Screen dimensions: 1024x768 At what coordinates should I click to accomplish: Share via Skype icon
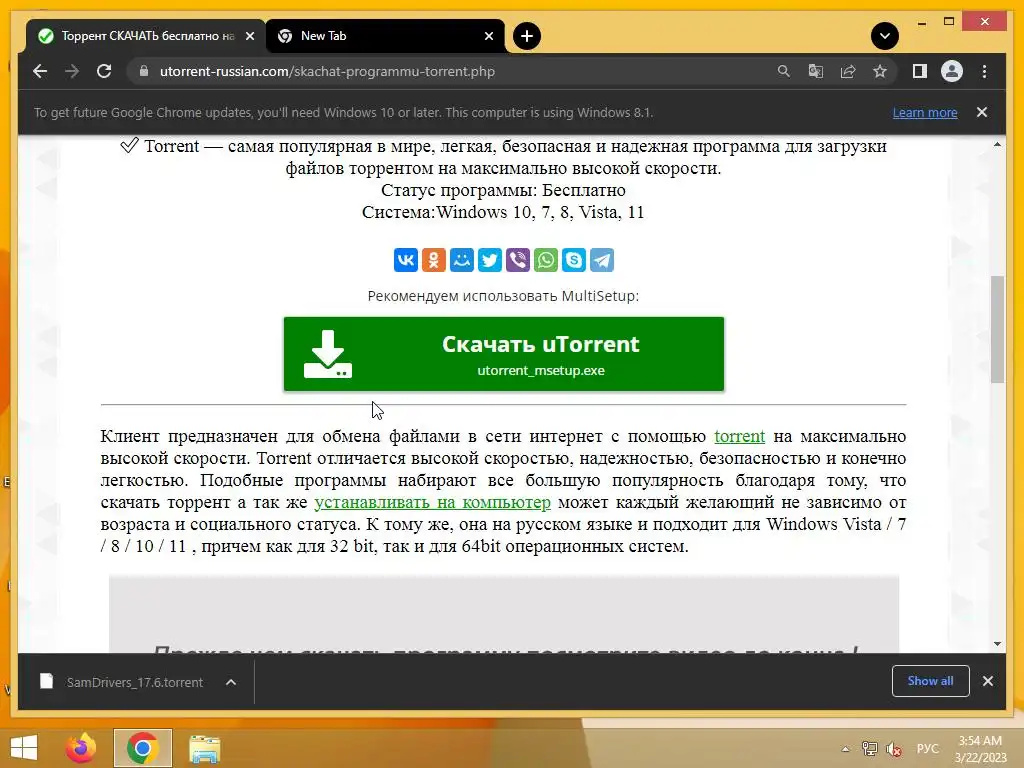(574, 260)
